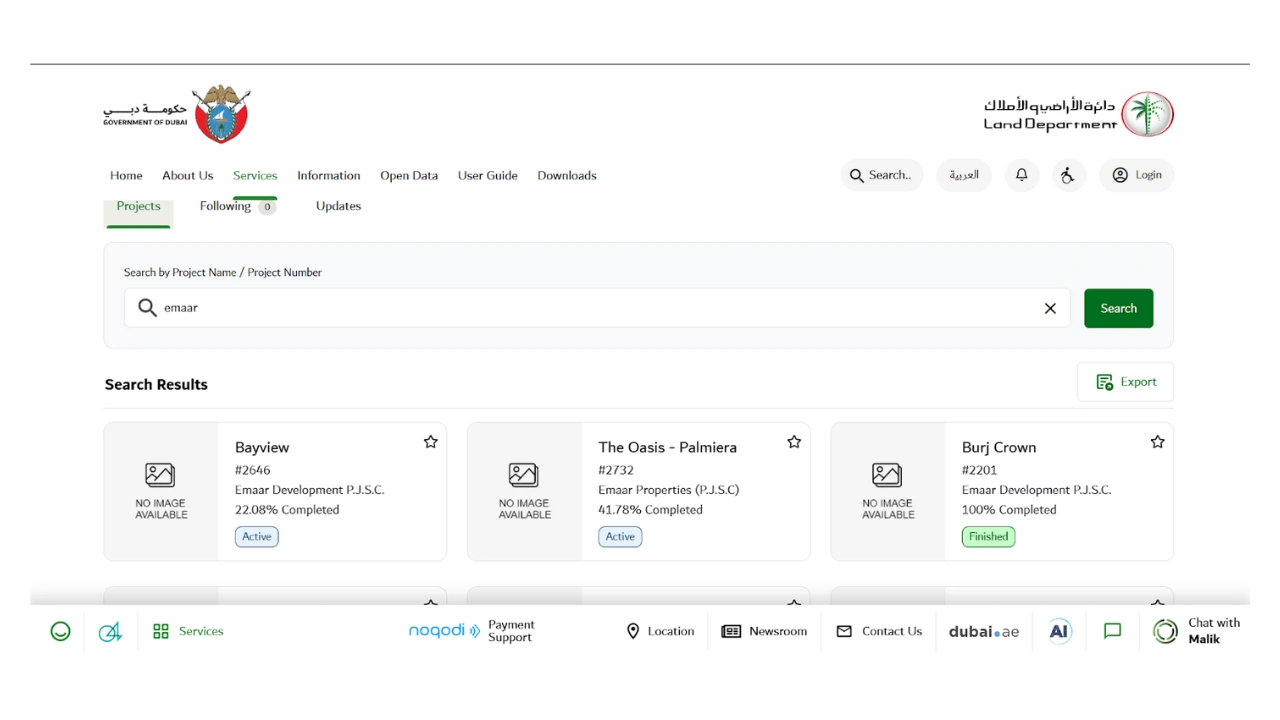The width and height of the screenshot is (1280, 720).
Task: Click the Contact Us envelope icon
Action: coord(845,631)
